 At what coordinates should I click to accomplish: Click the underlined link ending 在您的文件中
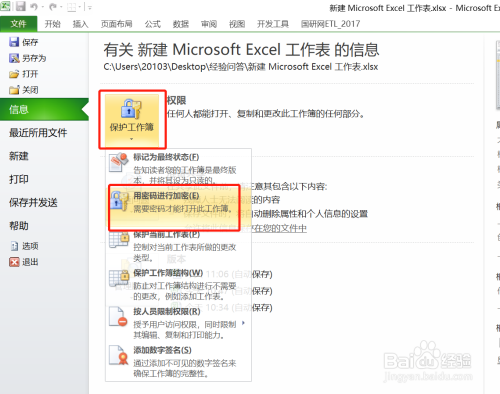click(246, 228)
